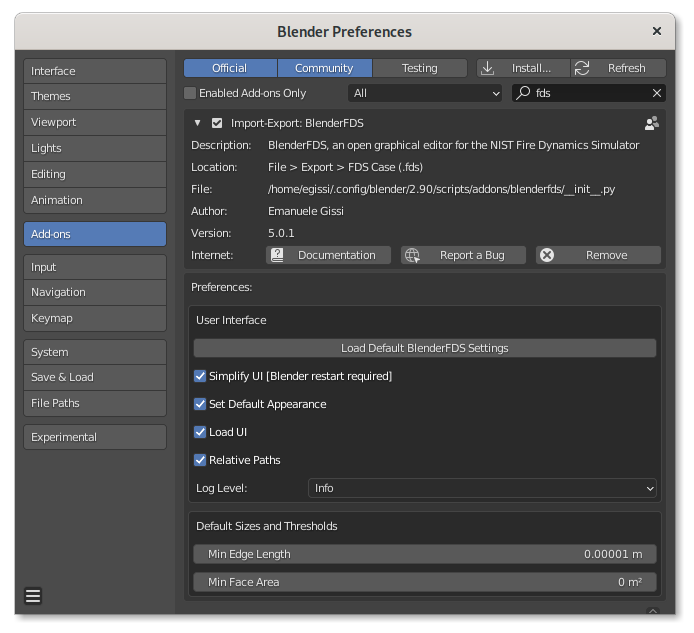Toggle the Relative Paths checkbox
Image resolution: width=694 pixels, height=633 pixels.
(x=200, y=460)
